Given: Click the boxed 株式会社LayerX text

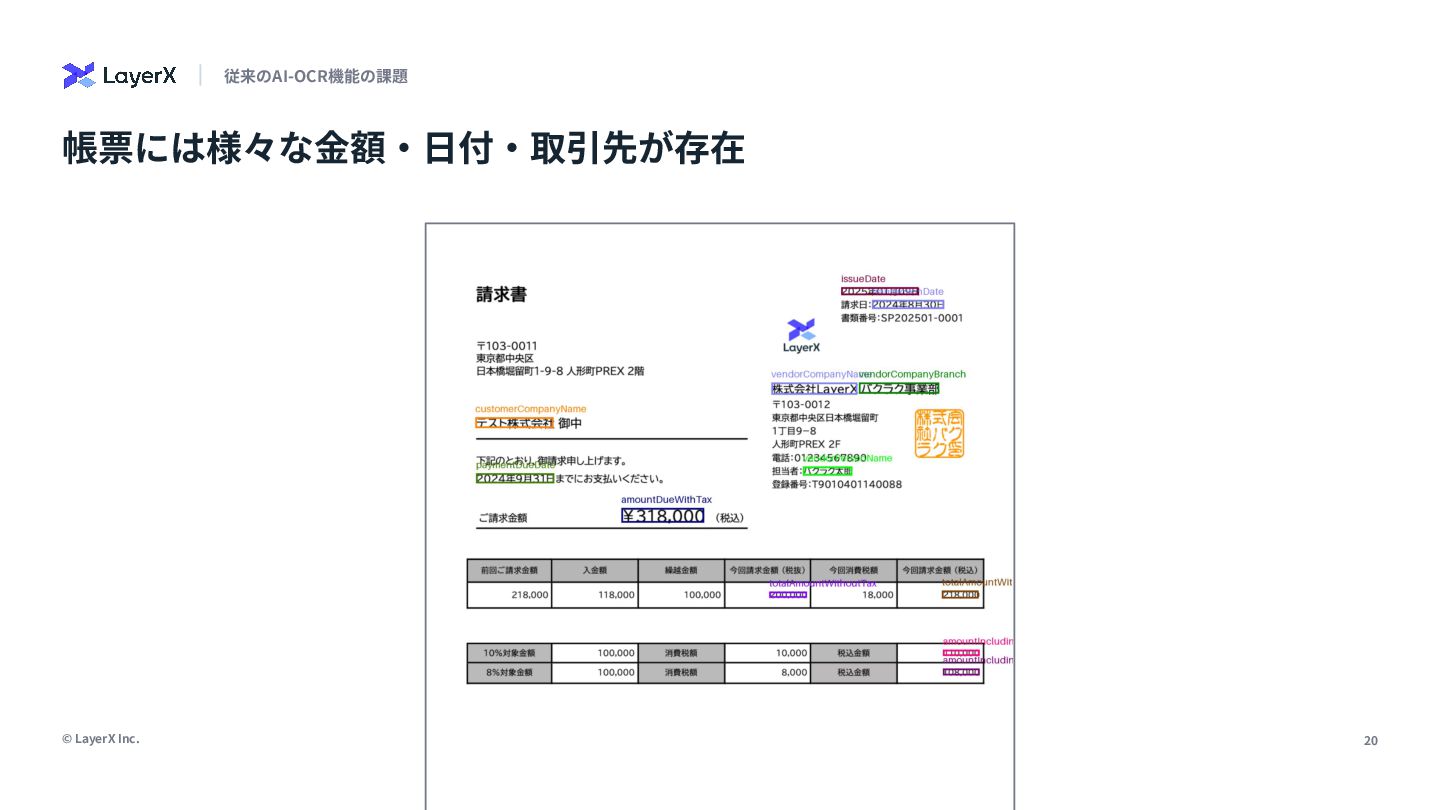Looking at the screenshot, I should [814, 389].
